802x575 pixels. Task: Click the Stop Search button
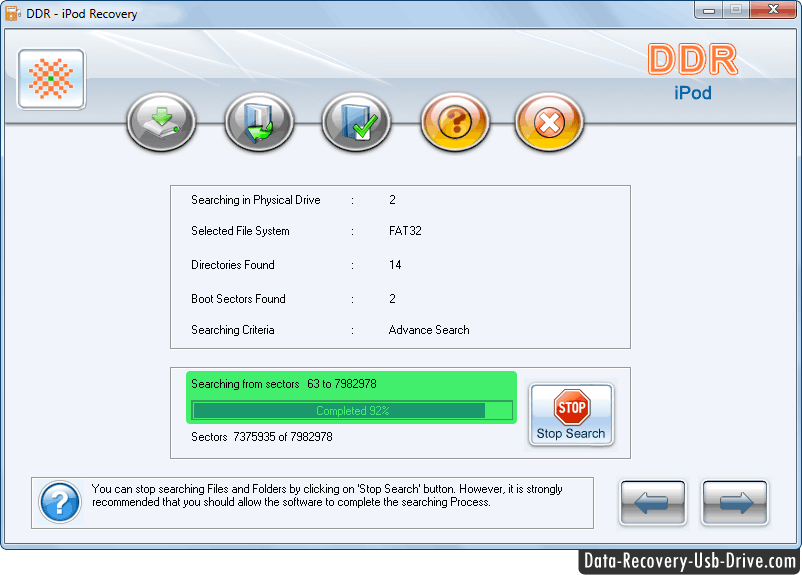[x=571, y=415]
